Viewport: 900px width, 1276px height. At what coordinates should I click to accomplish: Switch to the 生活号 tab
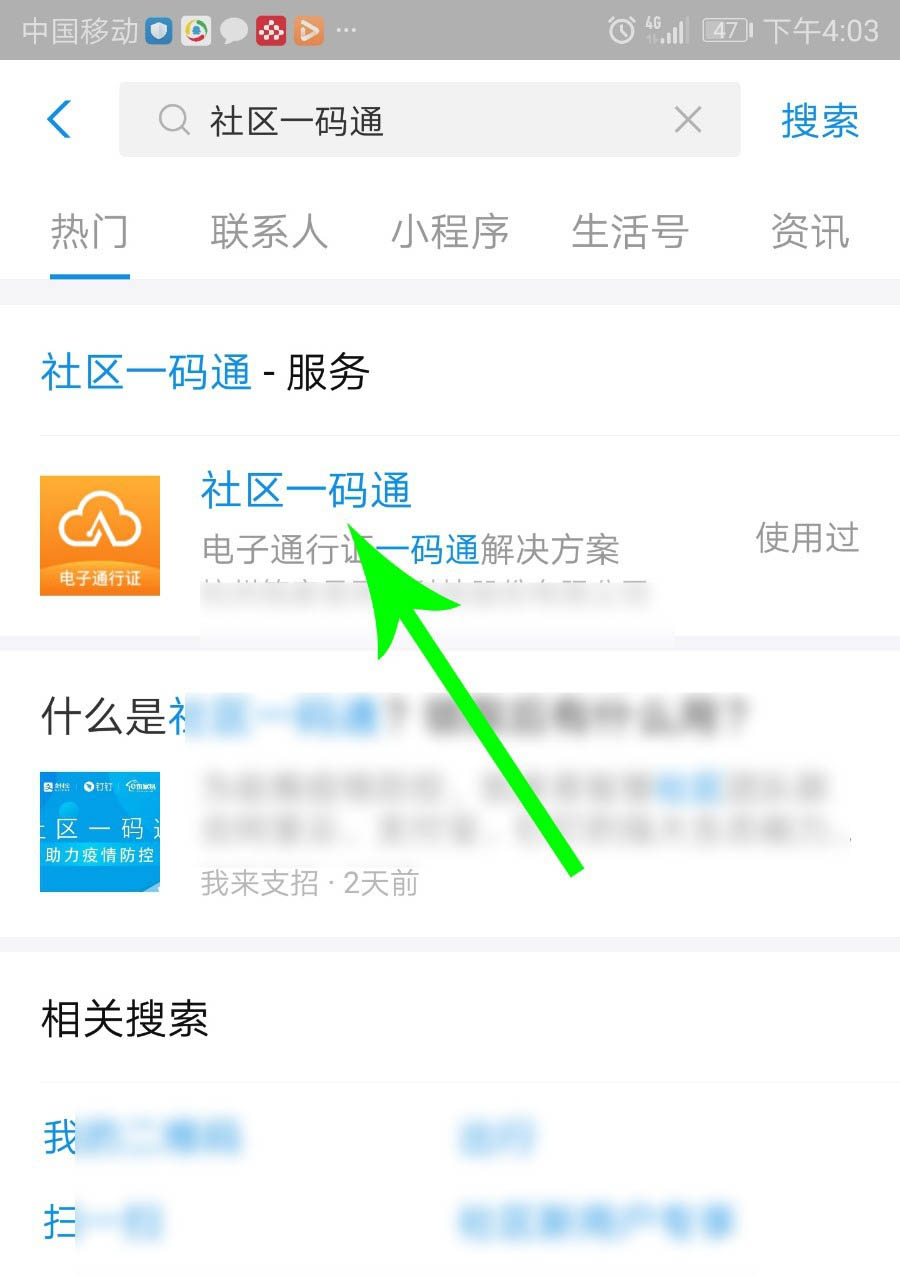pos(630,232)
